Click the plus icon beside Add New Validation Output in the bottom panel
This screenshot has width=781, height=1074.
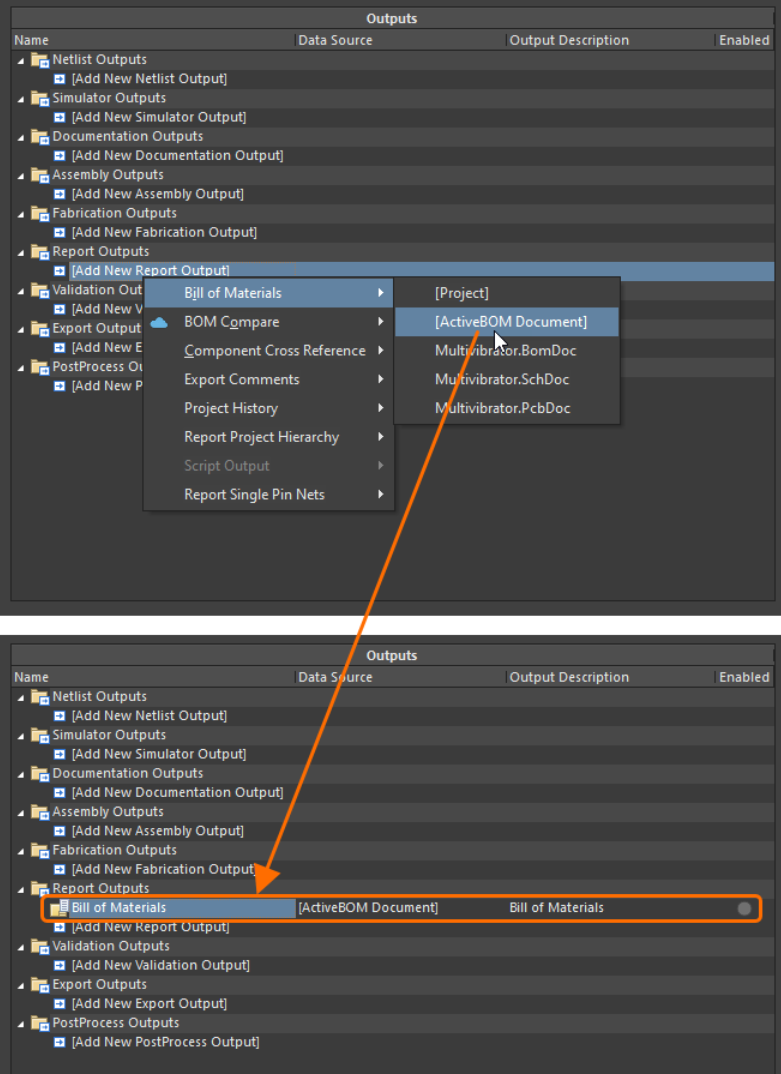(60, 965)
